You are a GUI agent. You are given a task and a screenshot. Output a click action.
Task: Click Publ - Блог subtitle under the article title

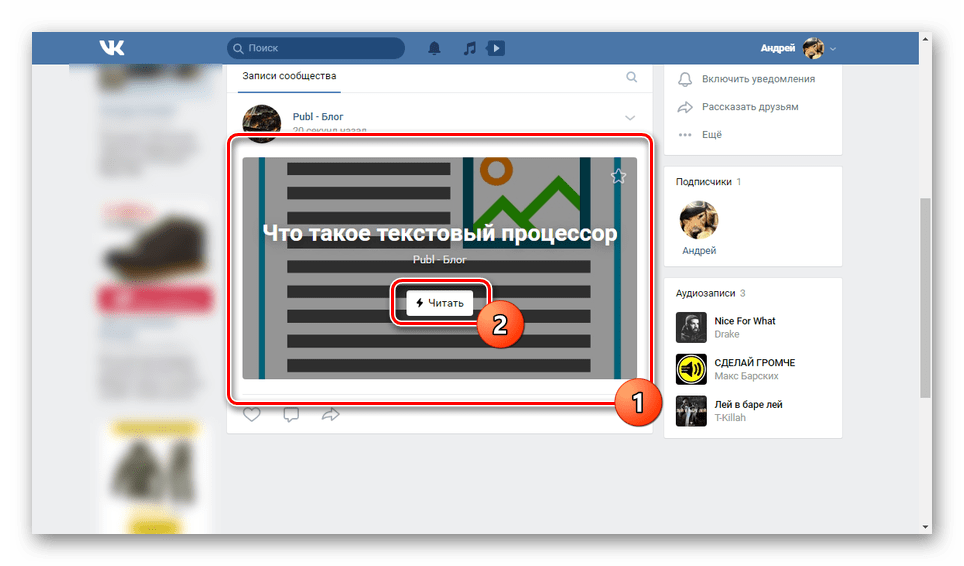(x=440, y=259)
